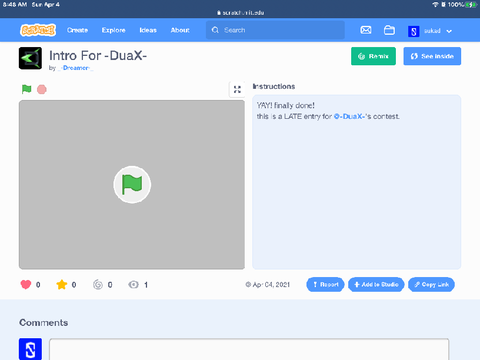Enter full screen mode
This screenshot has height=360, width=480.
tap(237, 89)
